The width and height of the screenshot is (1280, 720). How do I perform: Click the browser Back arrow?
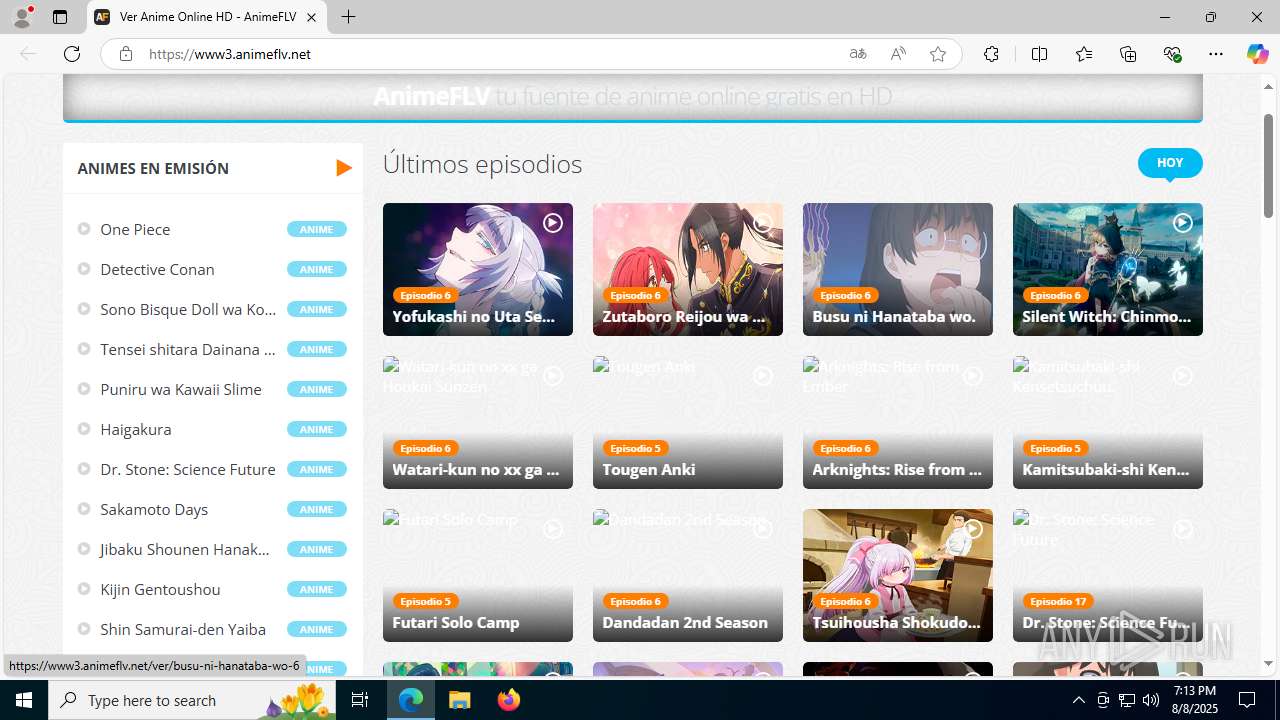click(x=28, y=54)
